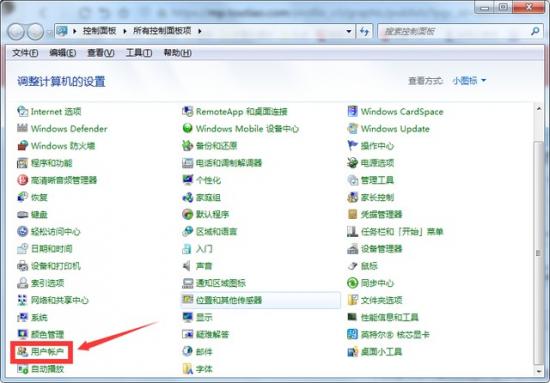Viewport: 550px width, 383px height.
Task: Click the Windows Update icon
Action: click(353, 129)
